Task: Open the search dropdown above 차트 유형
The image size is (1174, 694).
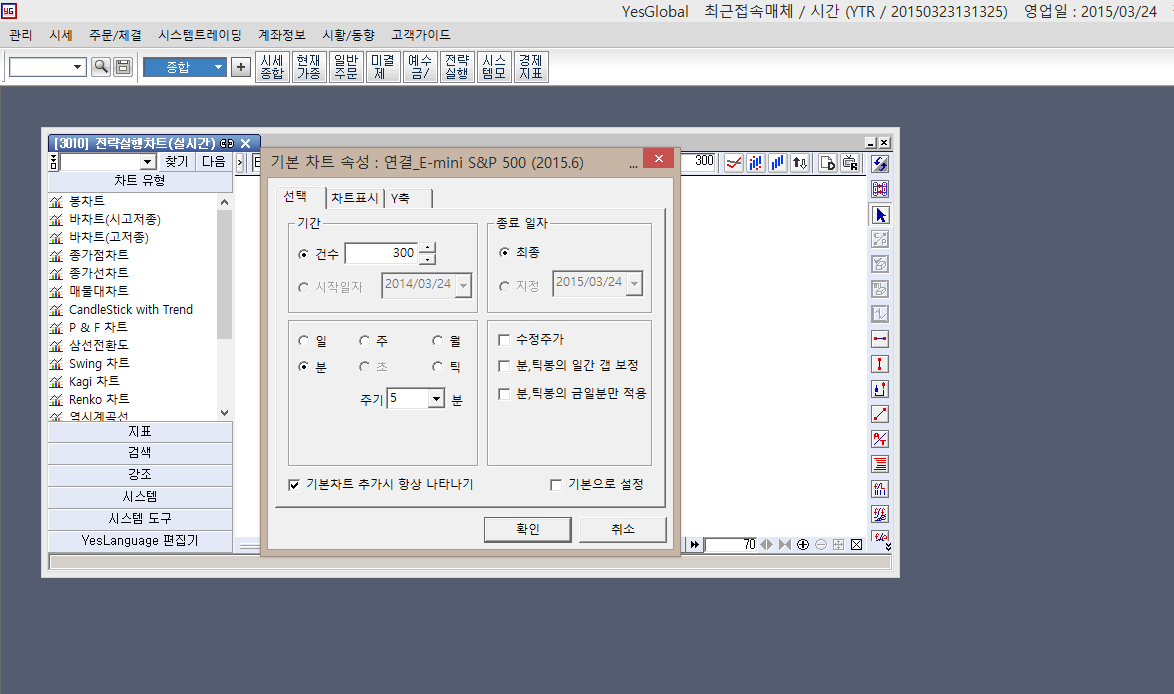Action: (x=147, y=162)
